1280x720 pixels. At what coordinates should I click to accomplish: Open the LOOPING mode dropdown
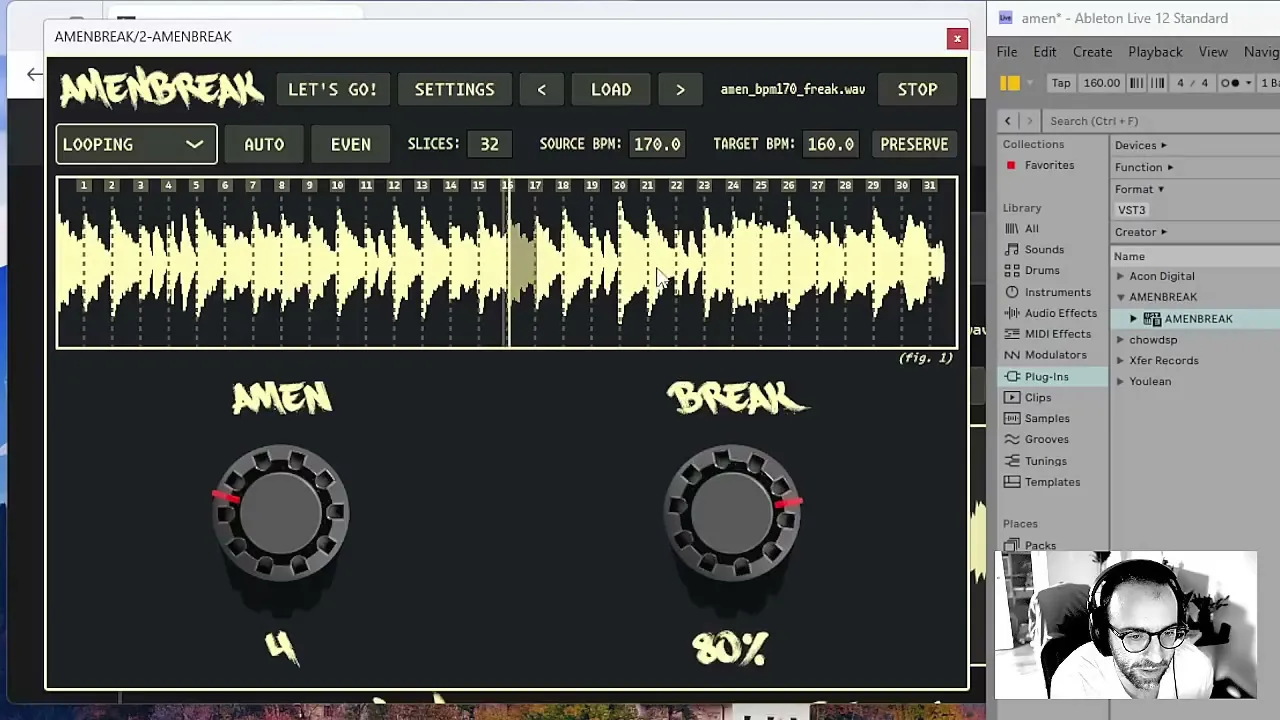136,144
